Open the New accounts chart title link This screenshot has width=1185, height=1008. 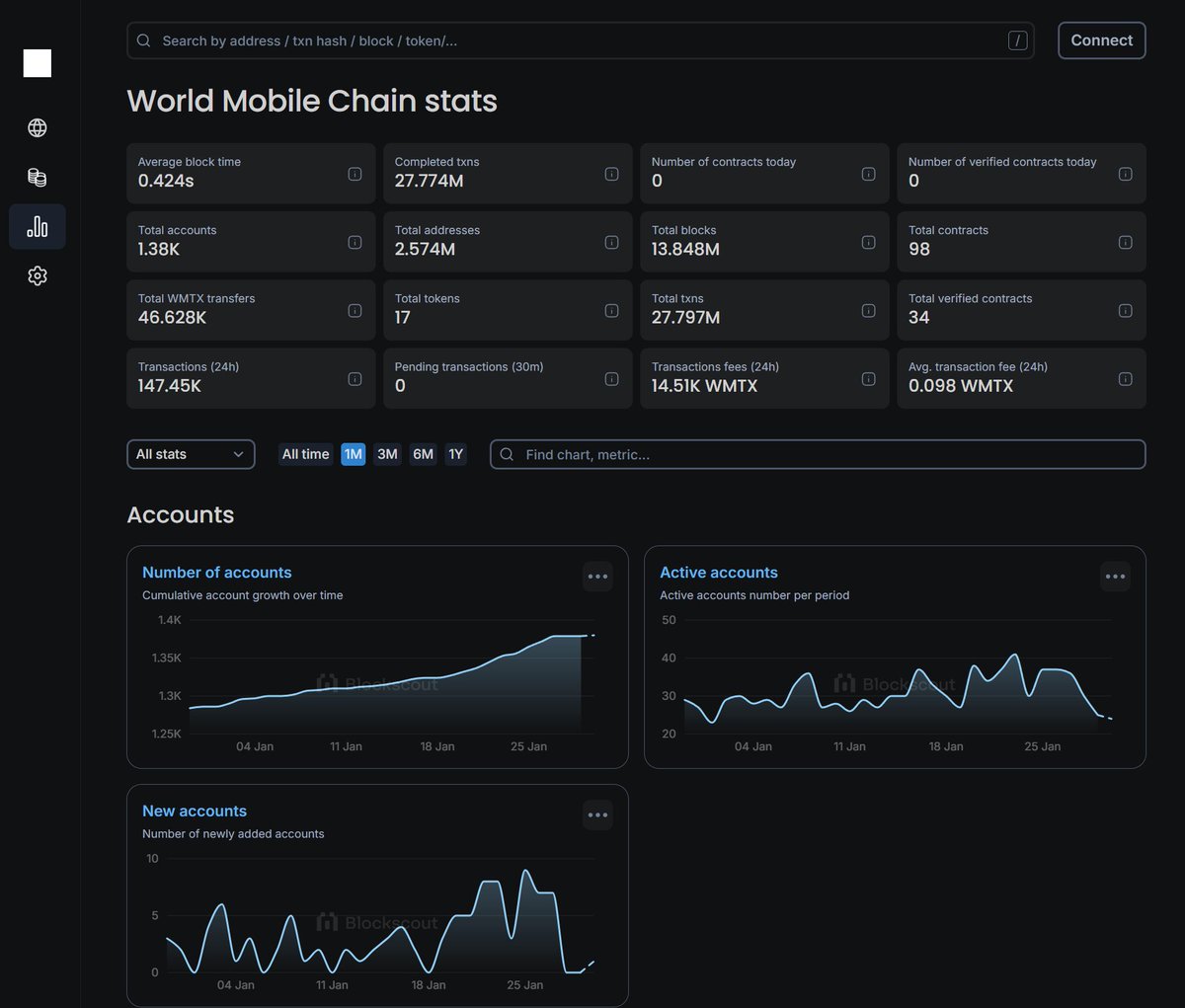(195, 811)
